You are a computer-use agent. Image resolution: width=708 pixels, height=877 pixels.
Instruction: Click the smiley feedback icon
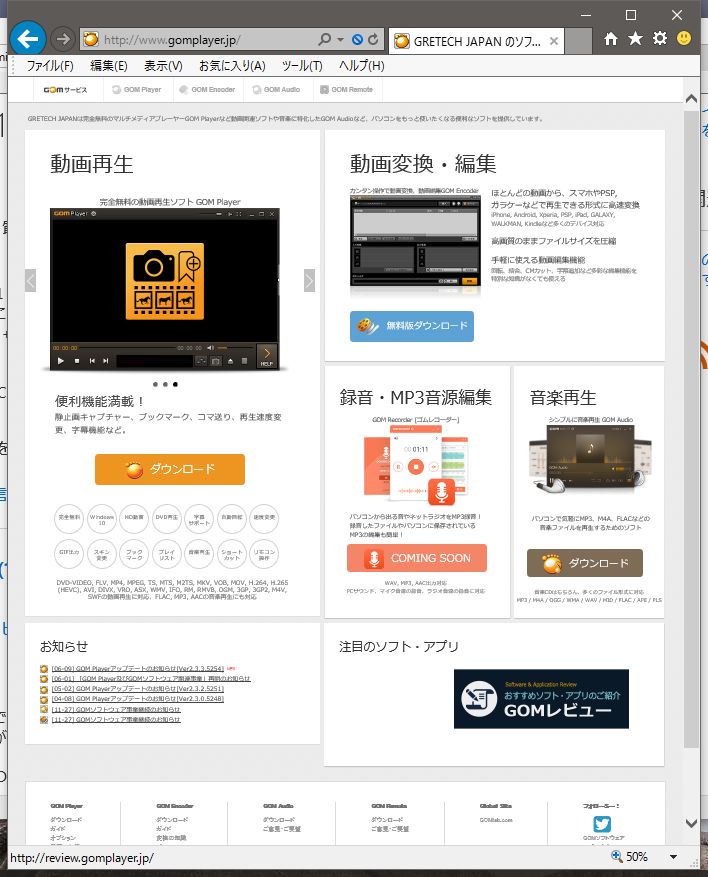tap(683, 39)
